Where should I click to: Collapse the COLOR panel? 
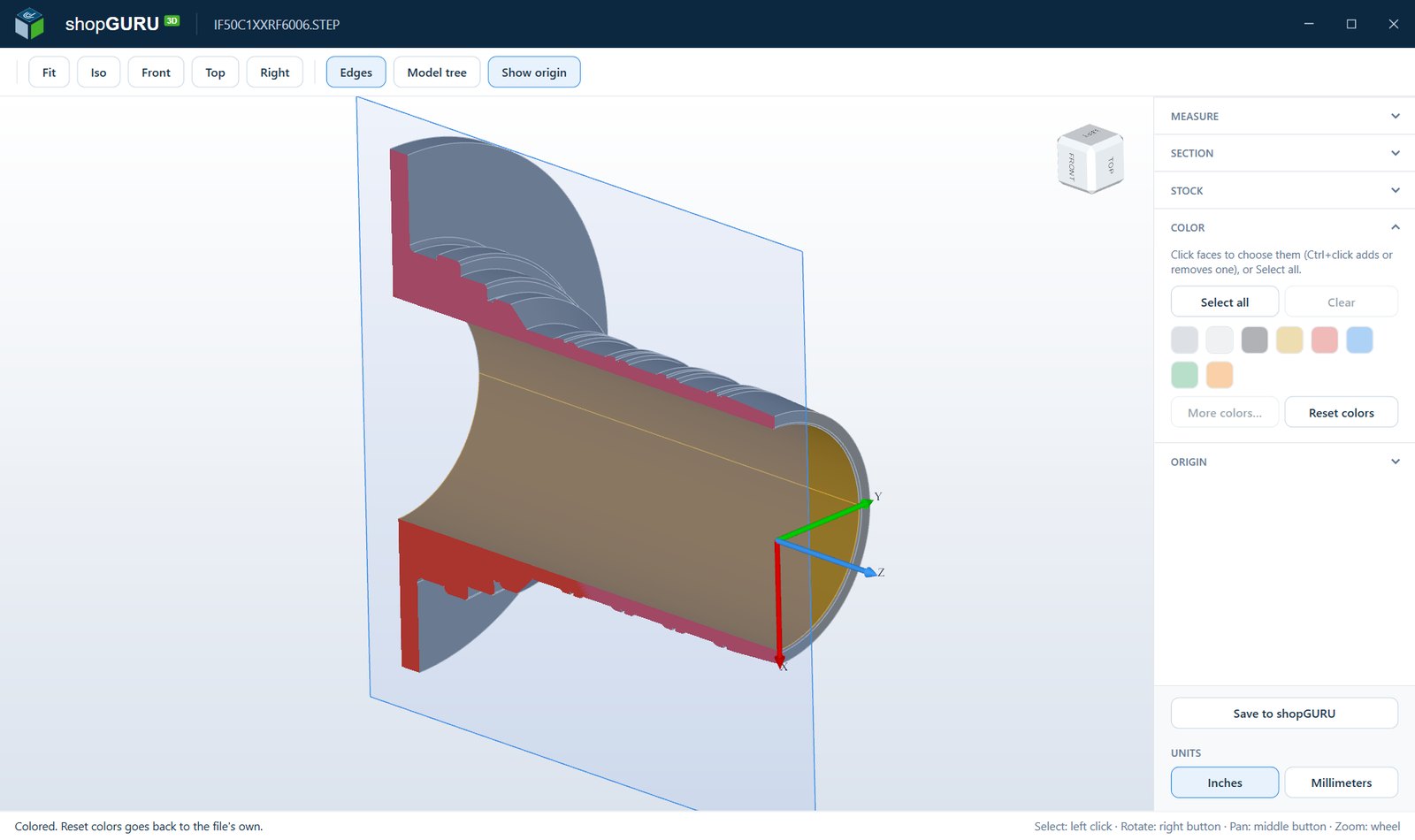click(x=1284, y=227)
